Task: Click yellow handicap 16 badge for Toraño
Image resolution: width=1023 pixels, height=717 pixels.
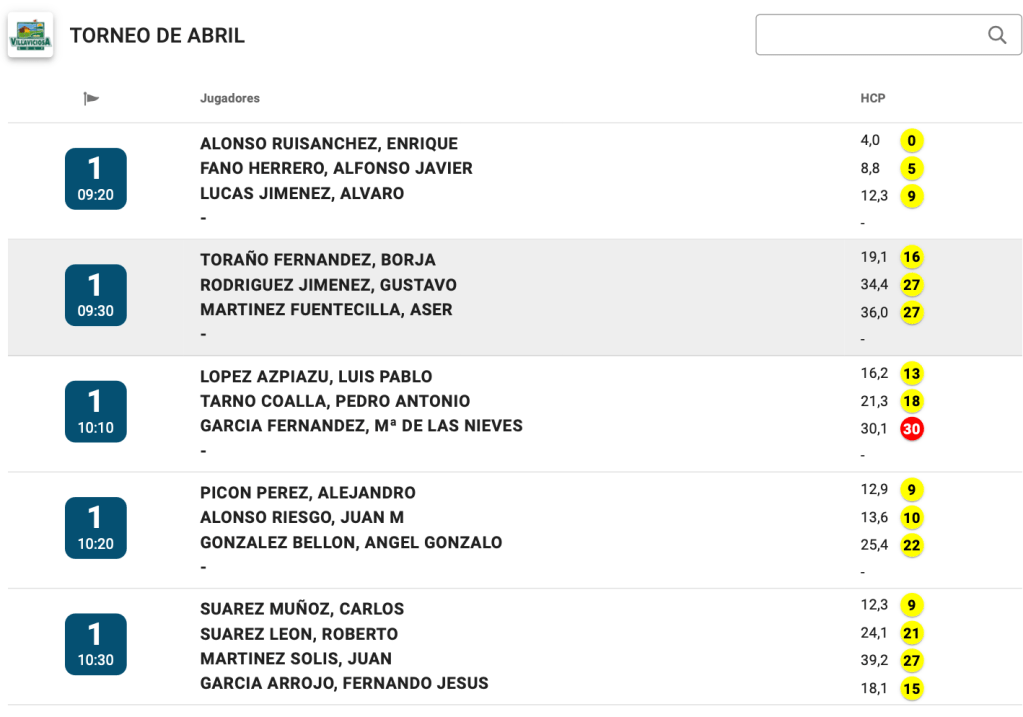Action: (x=911, y=257)
